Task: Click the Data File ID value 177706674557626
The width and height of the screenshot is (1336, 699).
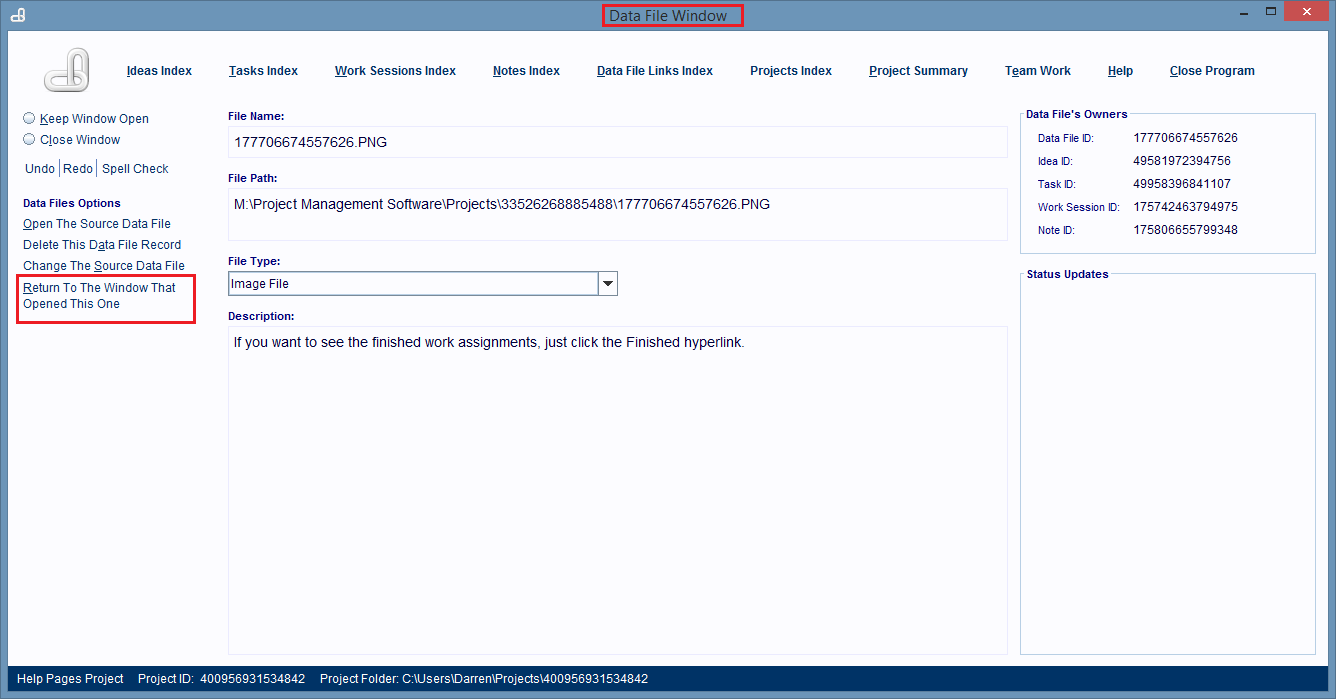Action: click(1186, 138)
